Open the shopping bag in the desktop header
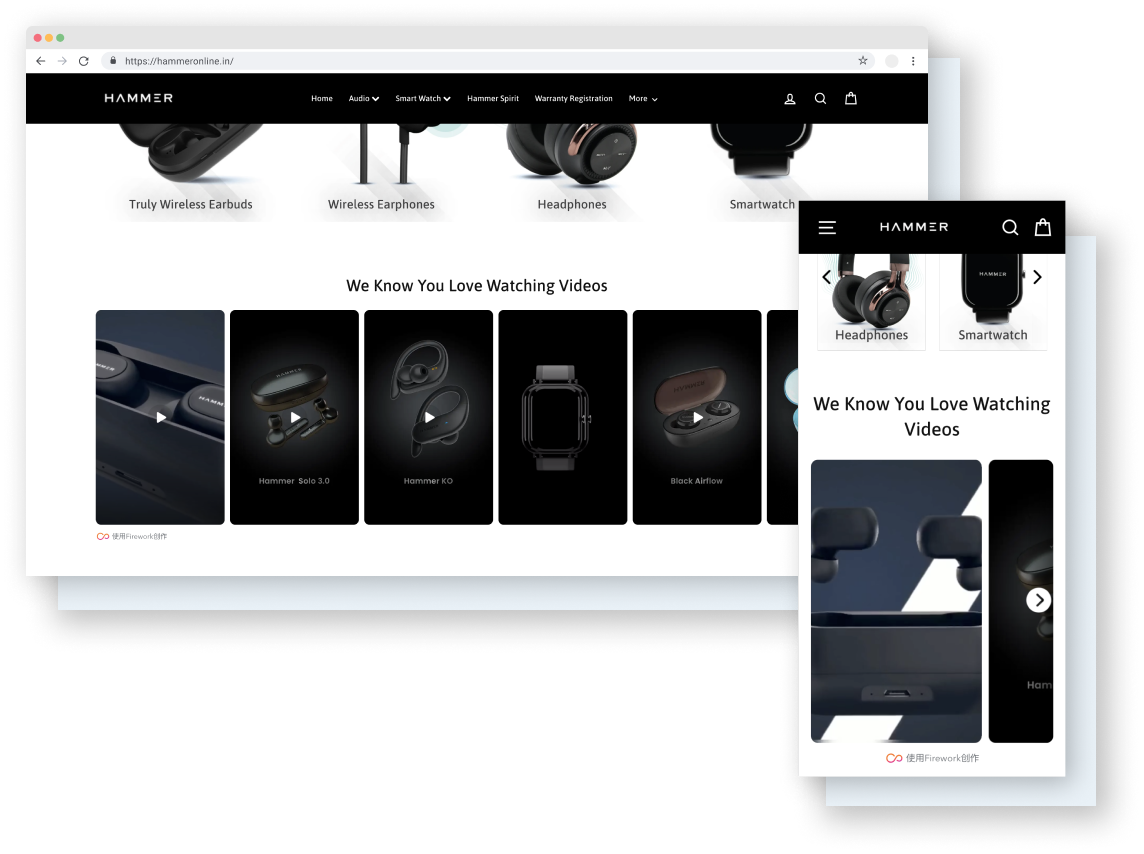The width and height of the screenshot is (1144, 854). pyautogui.click(x=851, y=98)
